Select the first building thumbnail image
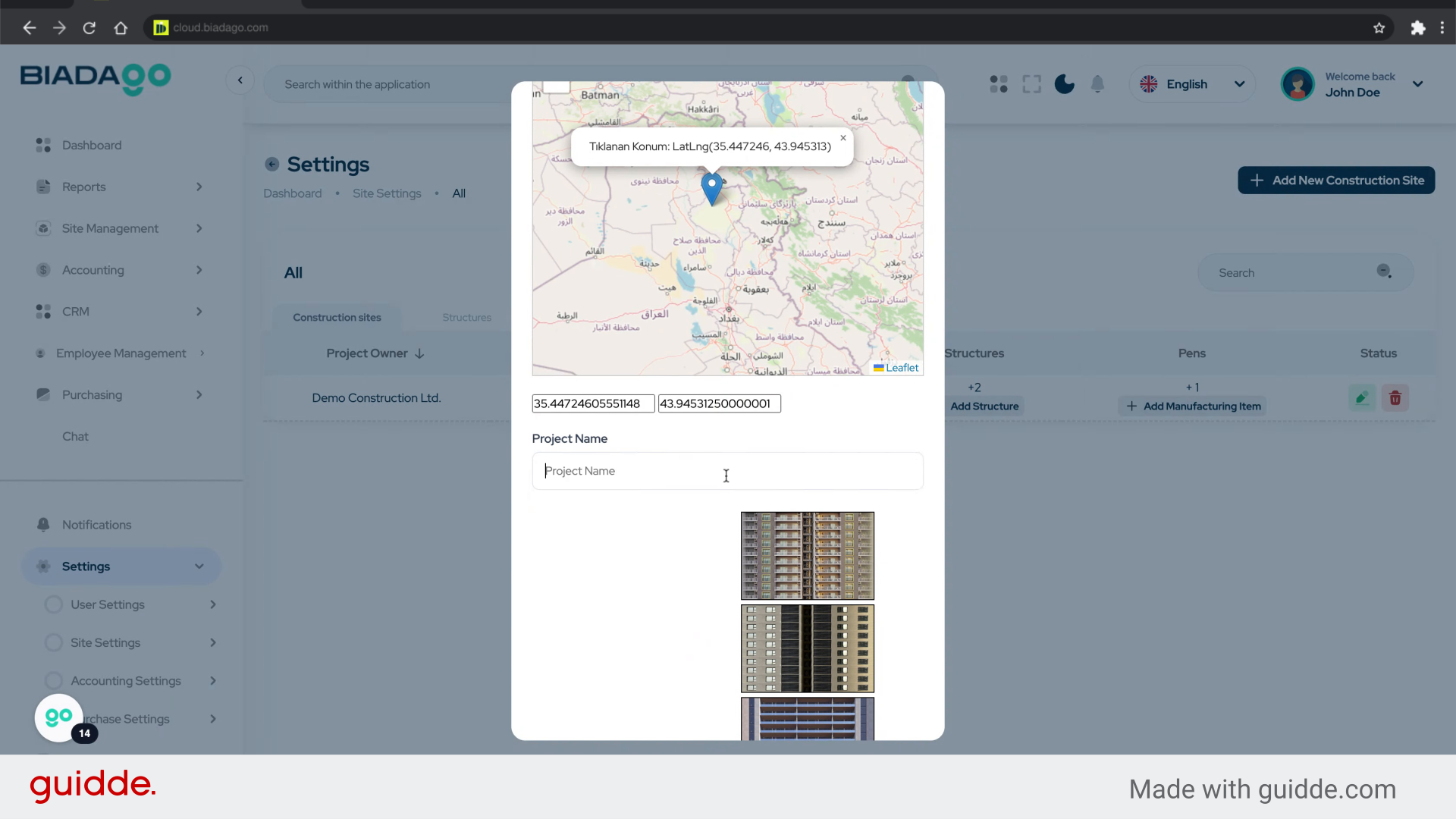Image resolution: width=1456 pixels, height=819 pixels. (x=807, y=555)
